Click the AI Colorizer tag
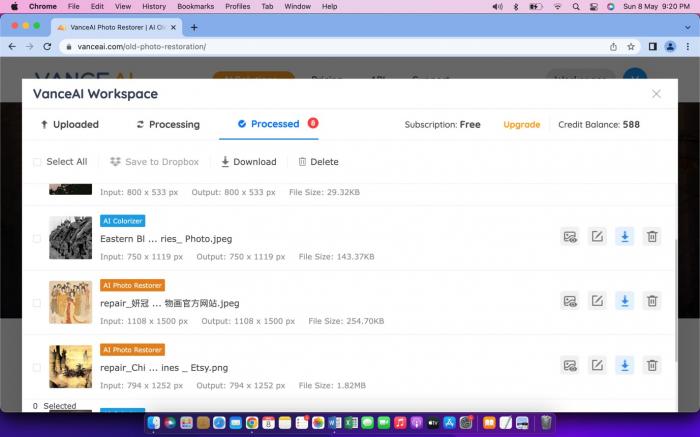This screenshot has height=437, width=700. click(122, 221)
